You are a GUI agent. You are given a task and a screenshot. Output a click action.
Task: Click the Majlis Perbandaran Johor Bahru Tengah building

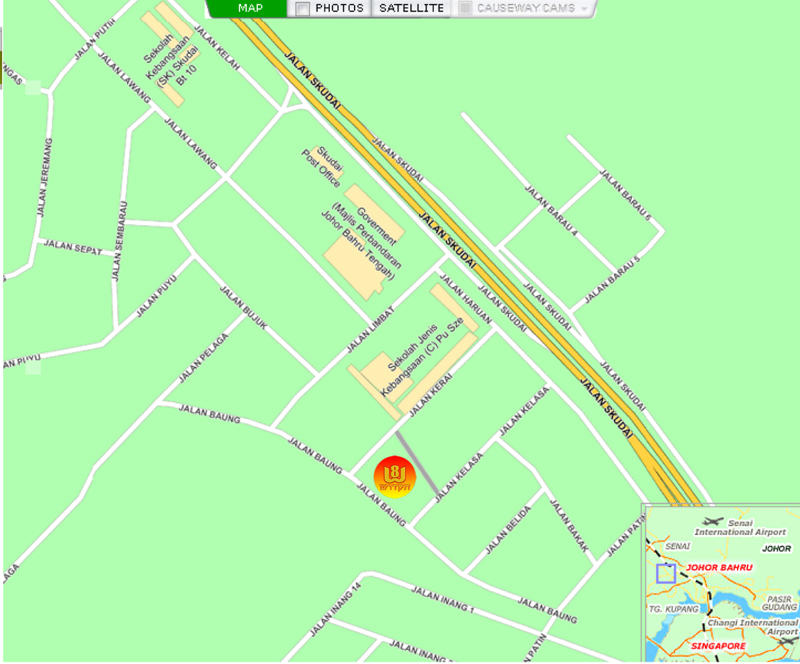click(364, 242)
